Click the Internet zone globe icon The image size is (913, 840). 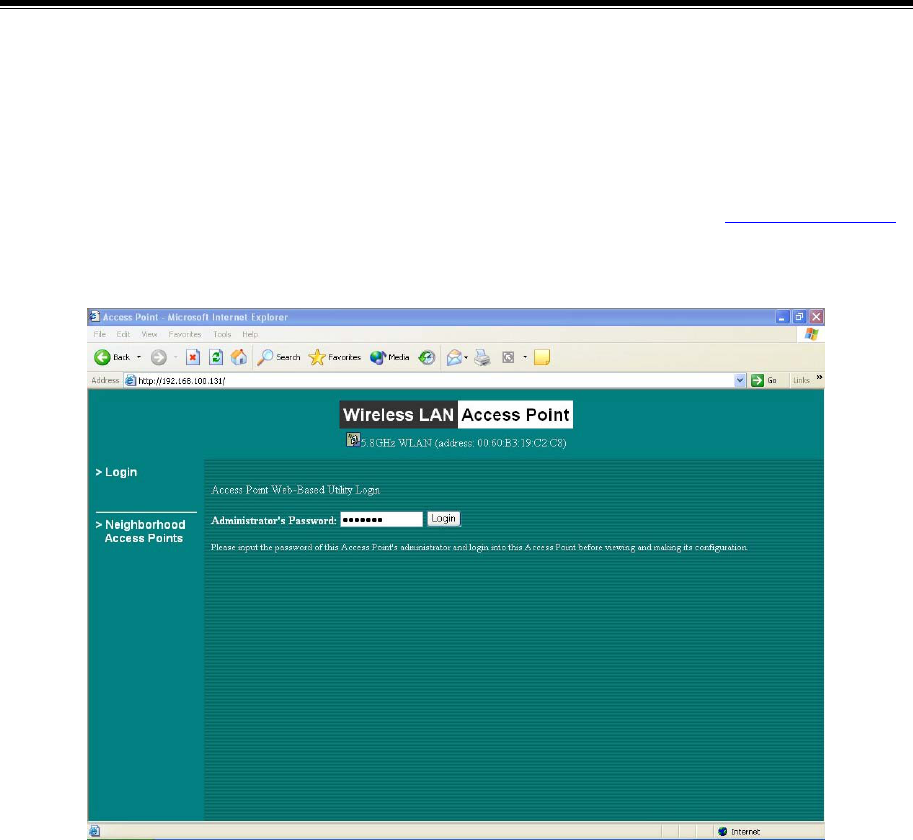(723, 831)
